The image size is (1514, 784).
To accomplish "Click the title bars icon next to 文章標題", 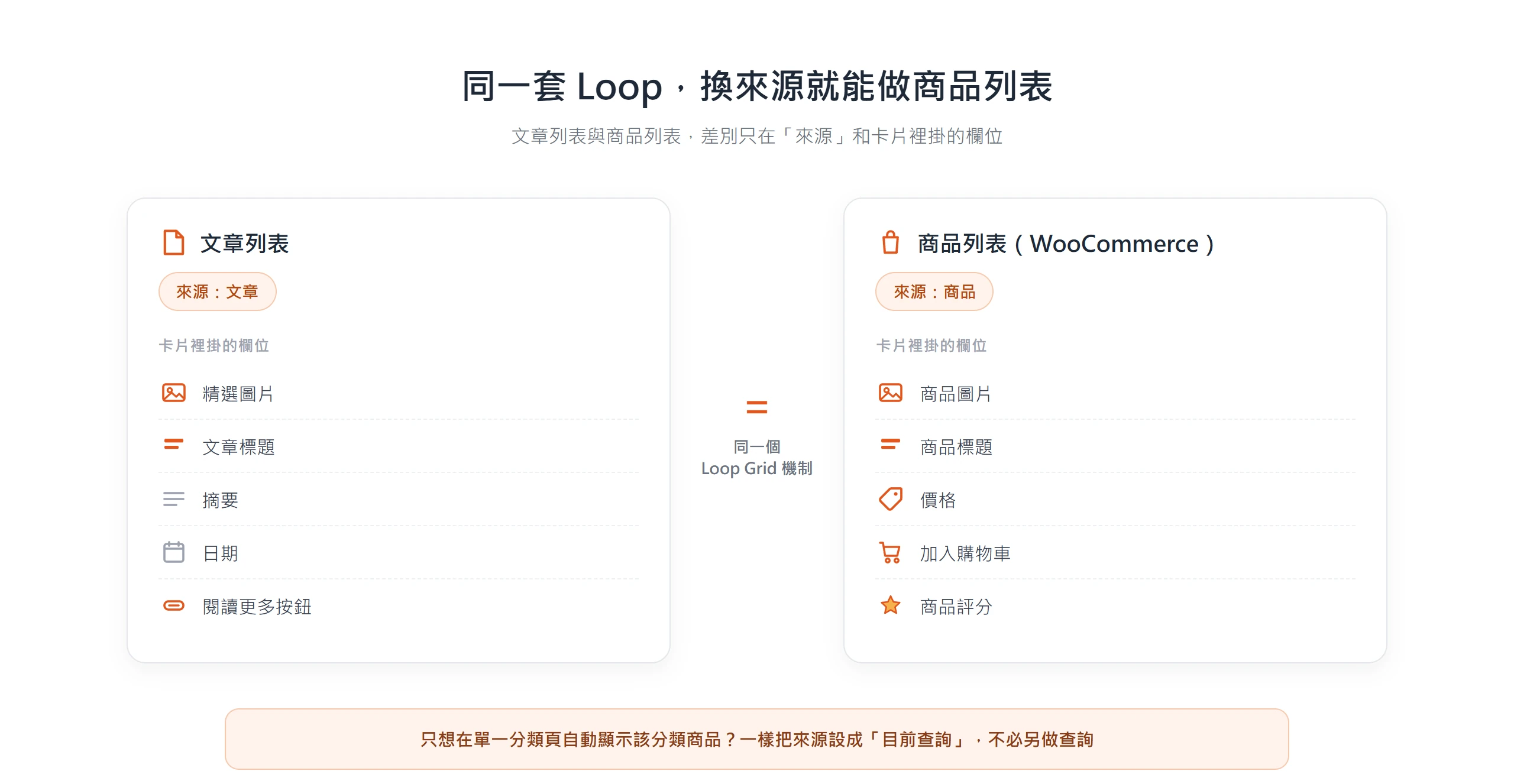I will coord(173,444).
